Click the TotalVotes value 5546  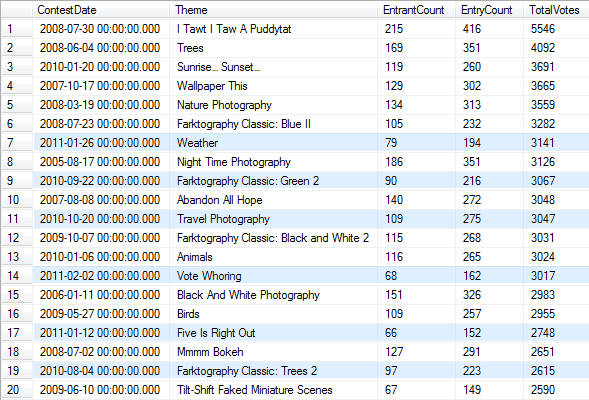(556, 29)
